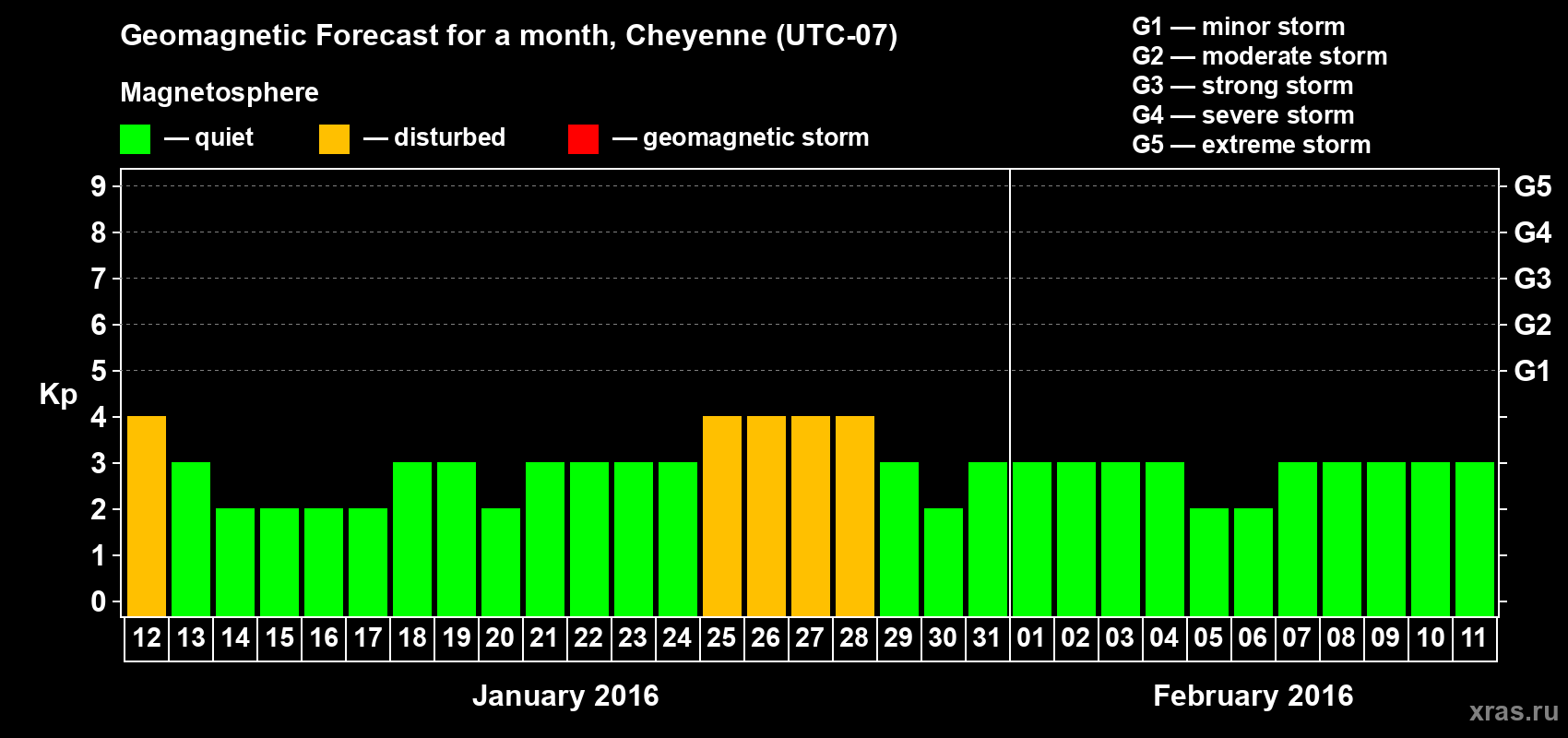This screenshot has height=738, width=1568.
Task: Click the date label 18
Action: point(412,637)
